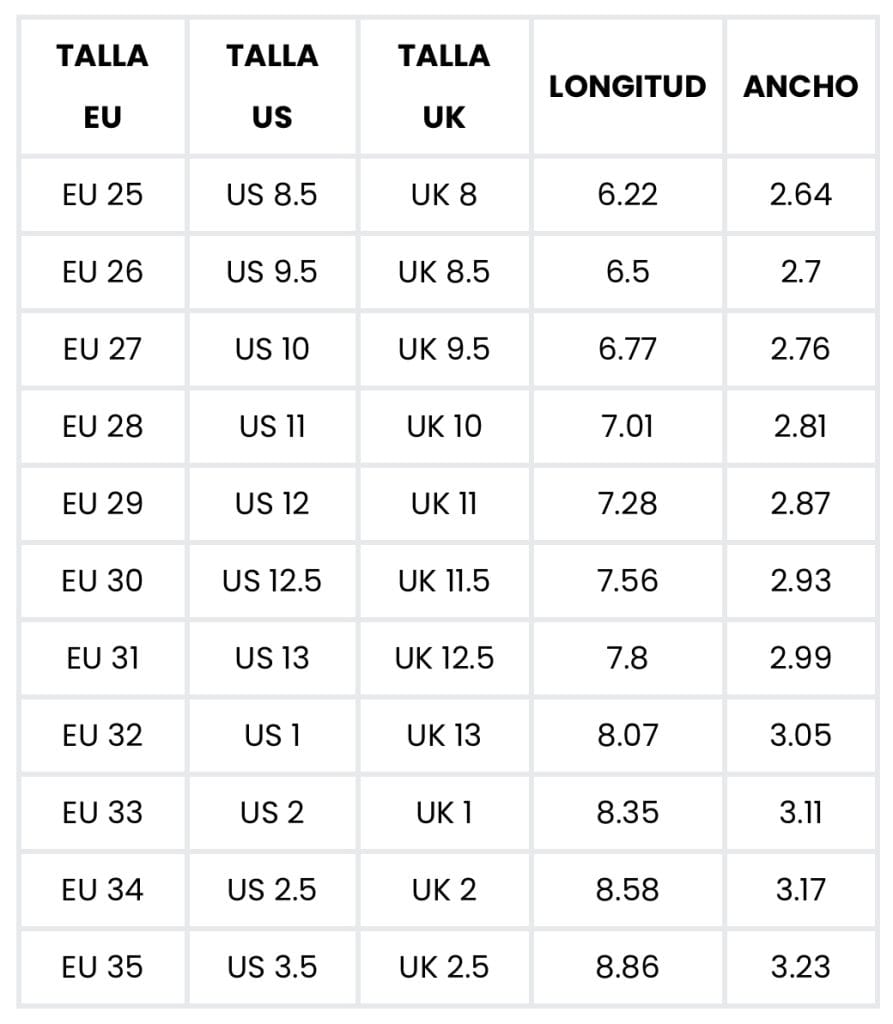Click the EU 25 size cell

click(x=102, y=194)
